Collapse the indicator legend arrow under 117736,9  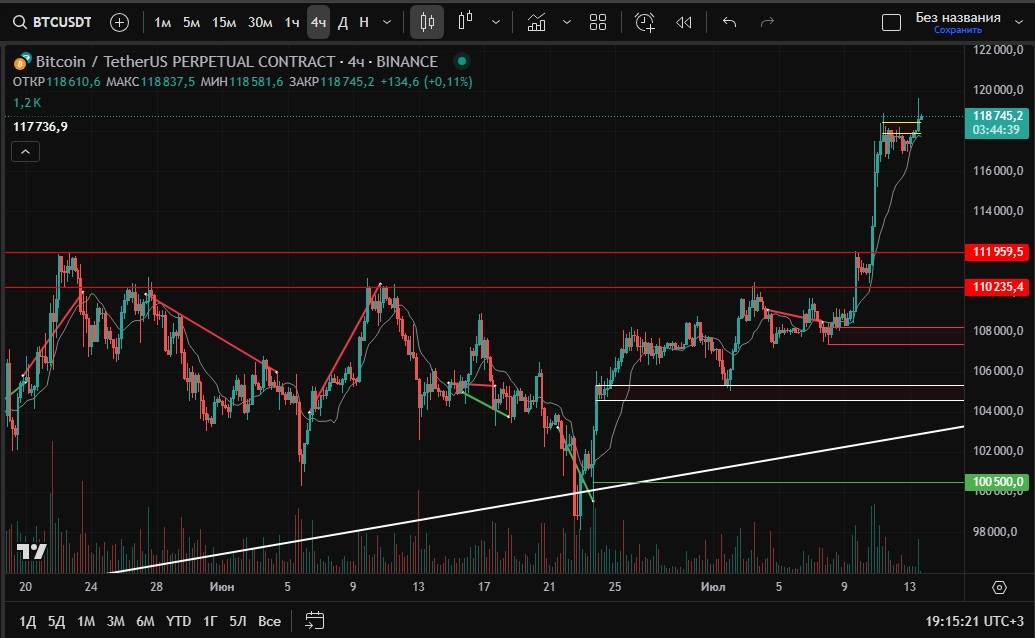pos(25,152)
